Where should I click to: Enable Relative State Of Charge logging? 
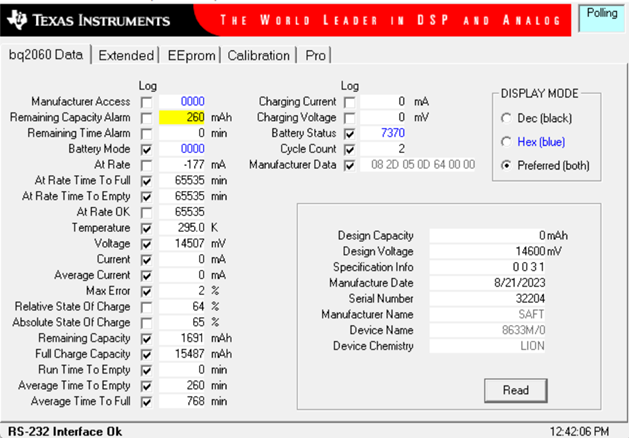tap(146, 307)
